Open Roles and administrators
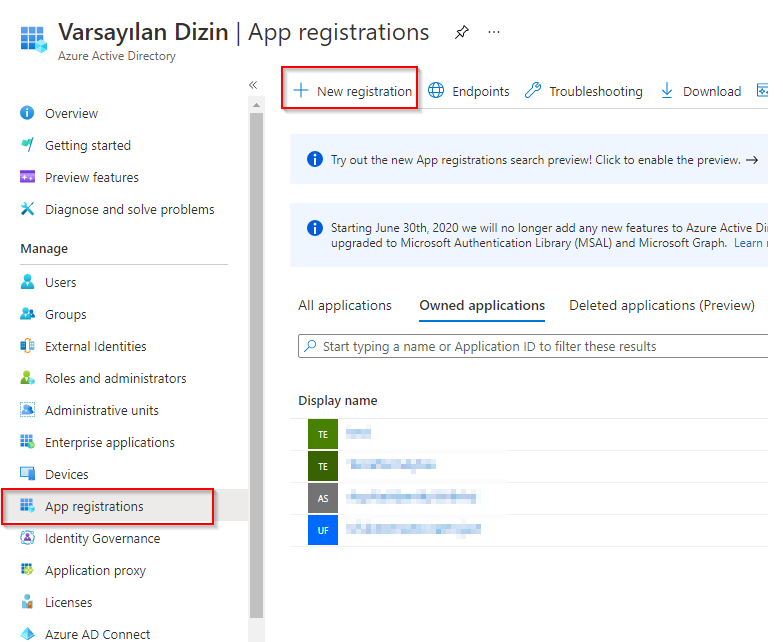The image size is (783, 642). tap(115, 378)
